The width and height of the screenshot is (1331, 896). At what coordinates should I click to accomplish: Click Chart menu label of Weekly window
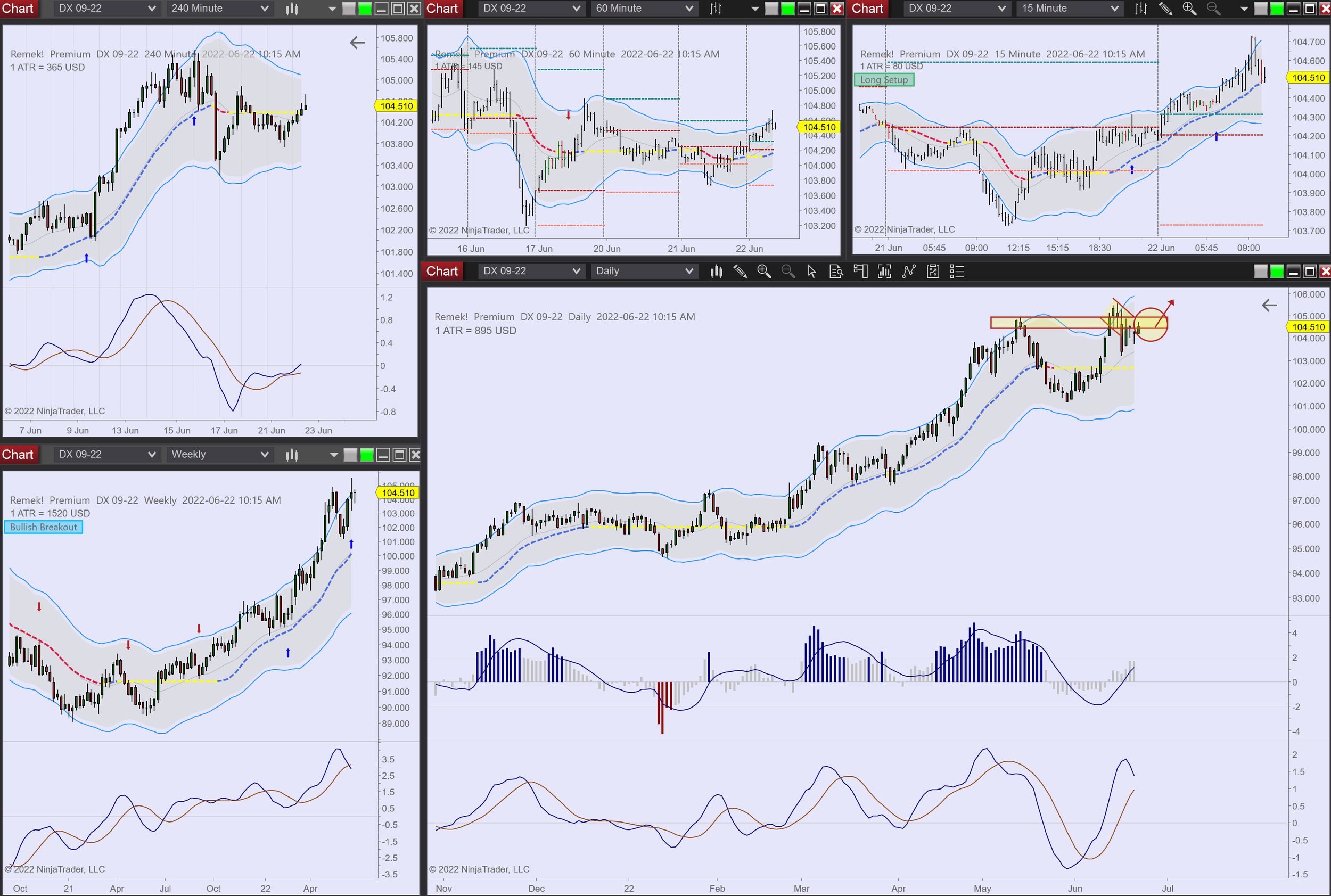point(18,455)
